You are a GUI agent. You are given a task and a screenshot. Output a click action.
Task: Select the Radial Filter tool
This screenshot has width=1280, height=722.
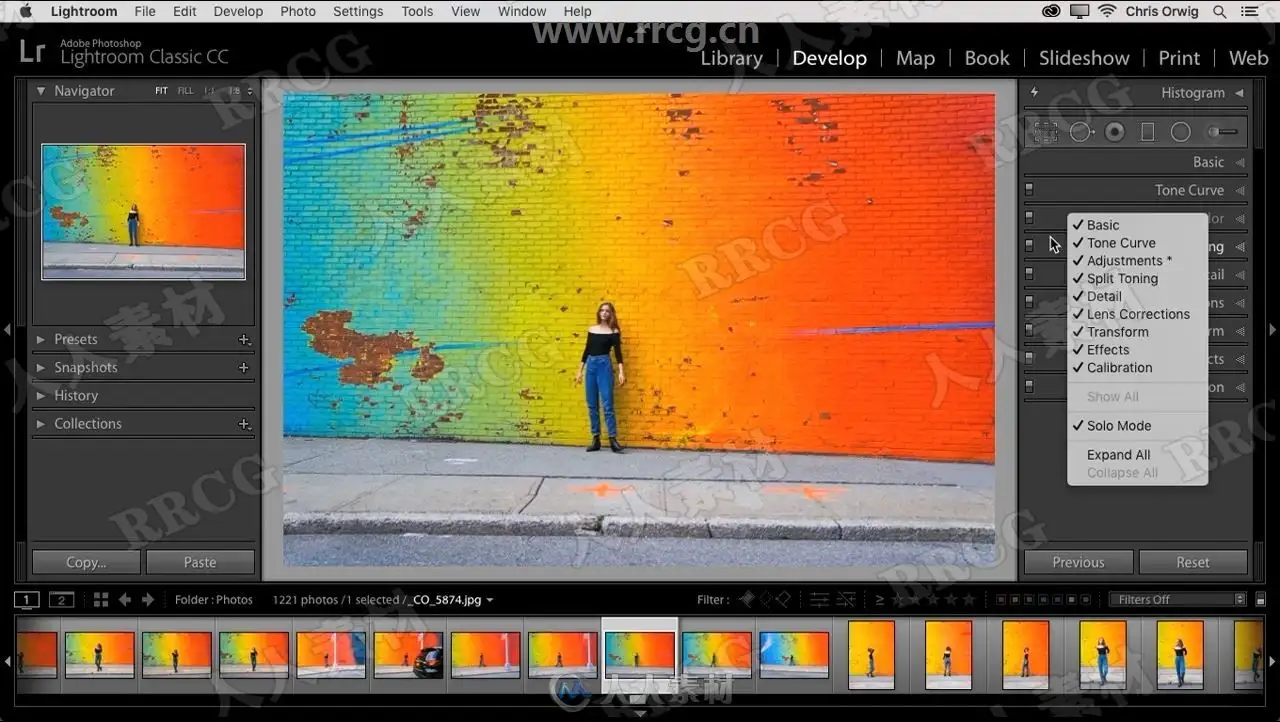click(x=1181, y=132)
